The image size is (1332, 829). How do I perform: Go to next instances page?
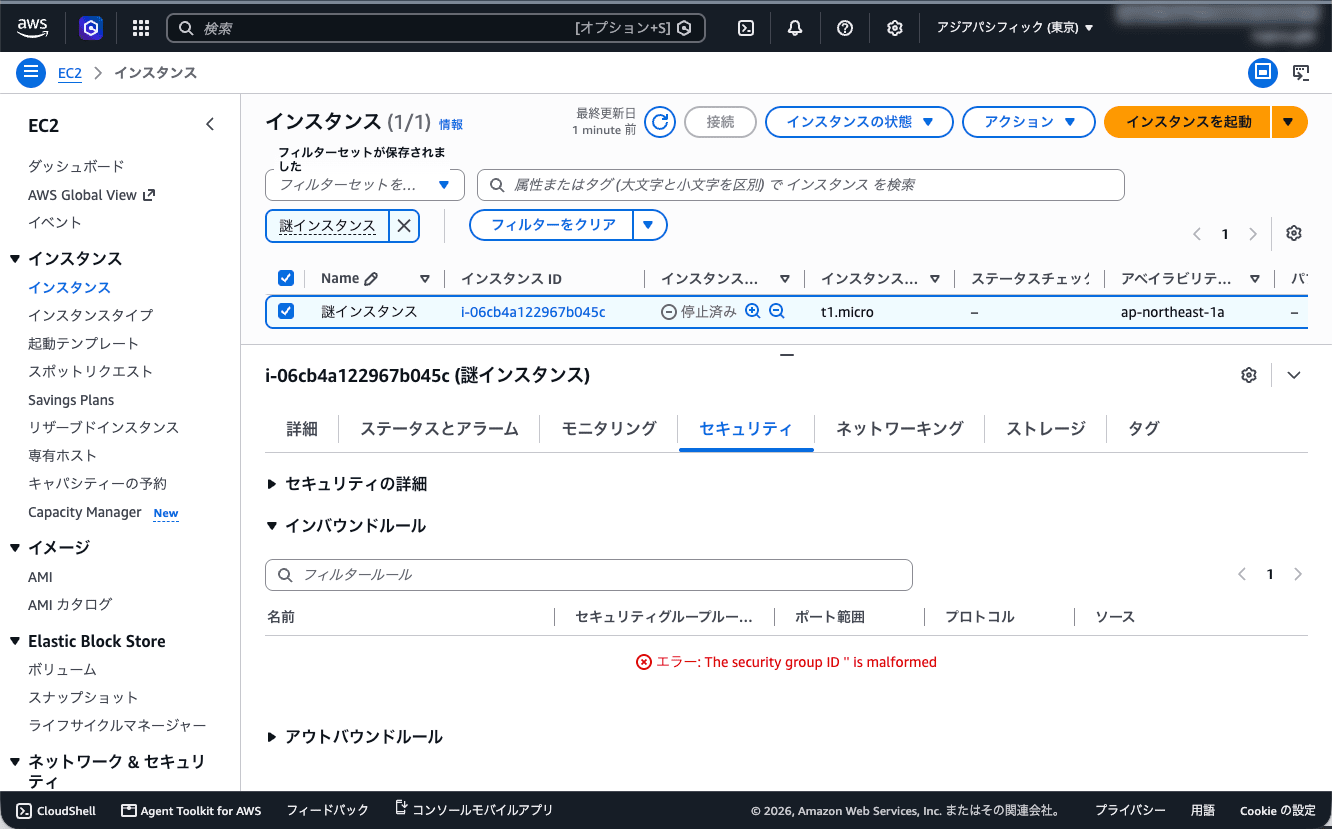pyautogui.click(x=1253, y=234)
